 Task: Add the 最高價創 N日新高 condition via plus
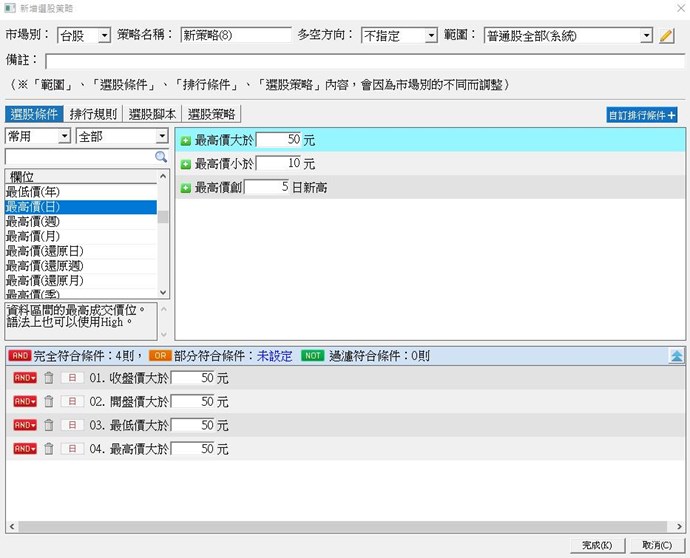(186, 187)
